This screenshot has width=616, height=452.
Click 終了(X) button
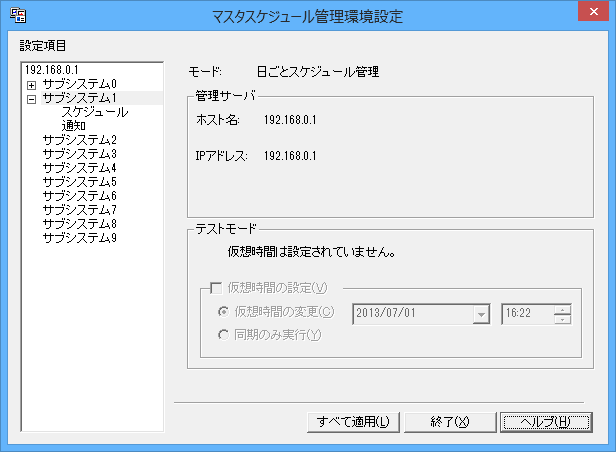pyautogui.click(x=450, y=422)
